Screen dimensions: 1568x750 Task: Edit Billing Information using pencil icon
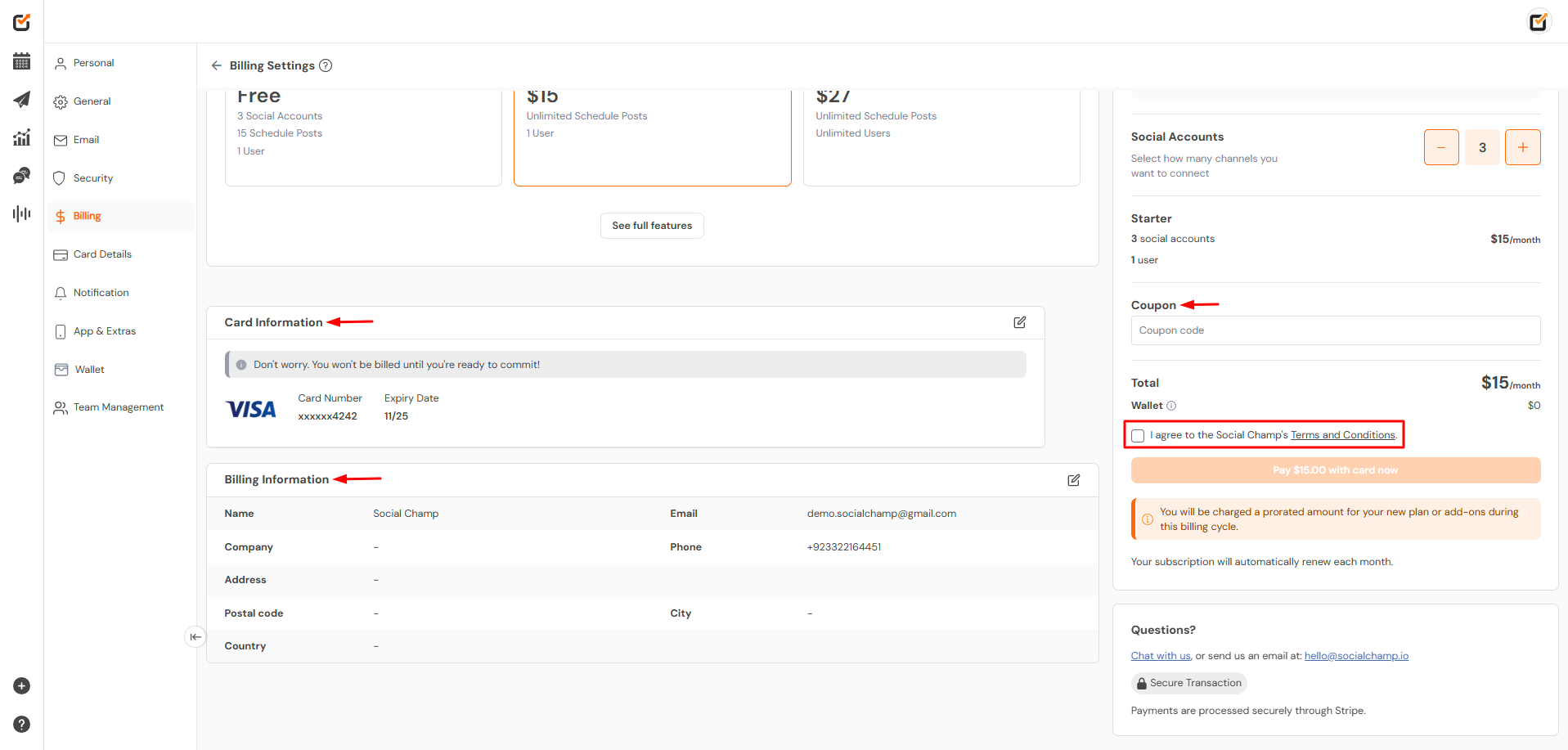coord(1074,480)
